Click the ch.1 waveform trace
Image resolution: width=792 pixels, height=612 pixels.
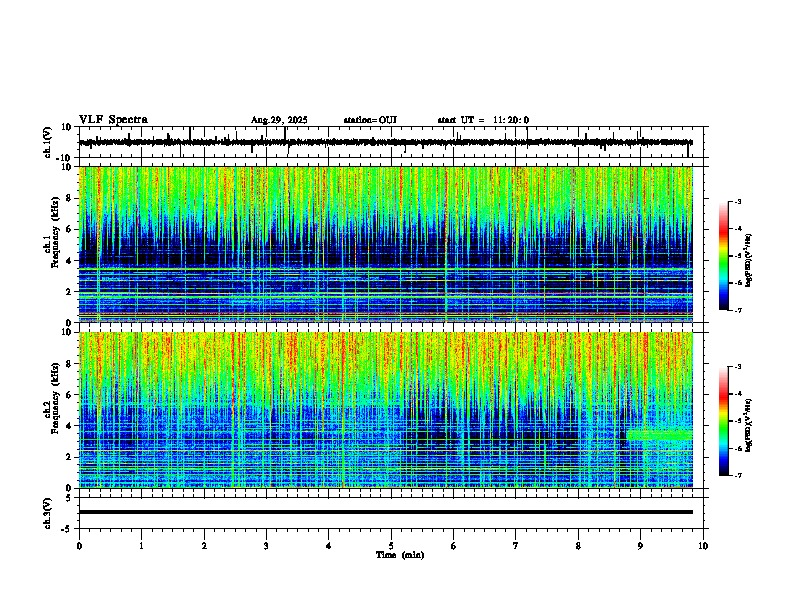[385, 142]
